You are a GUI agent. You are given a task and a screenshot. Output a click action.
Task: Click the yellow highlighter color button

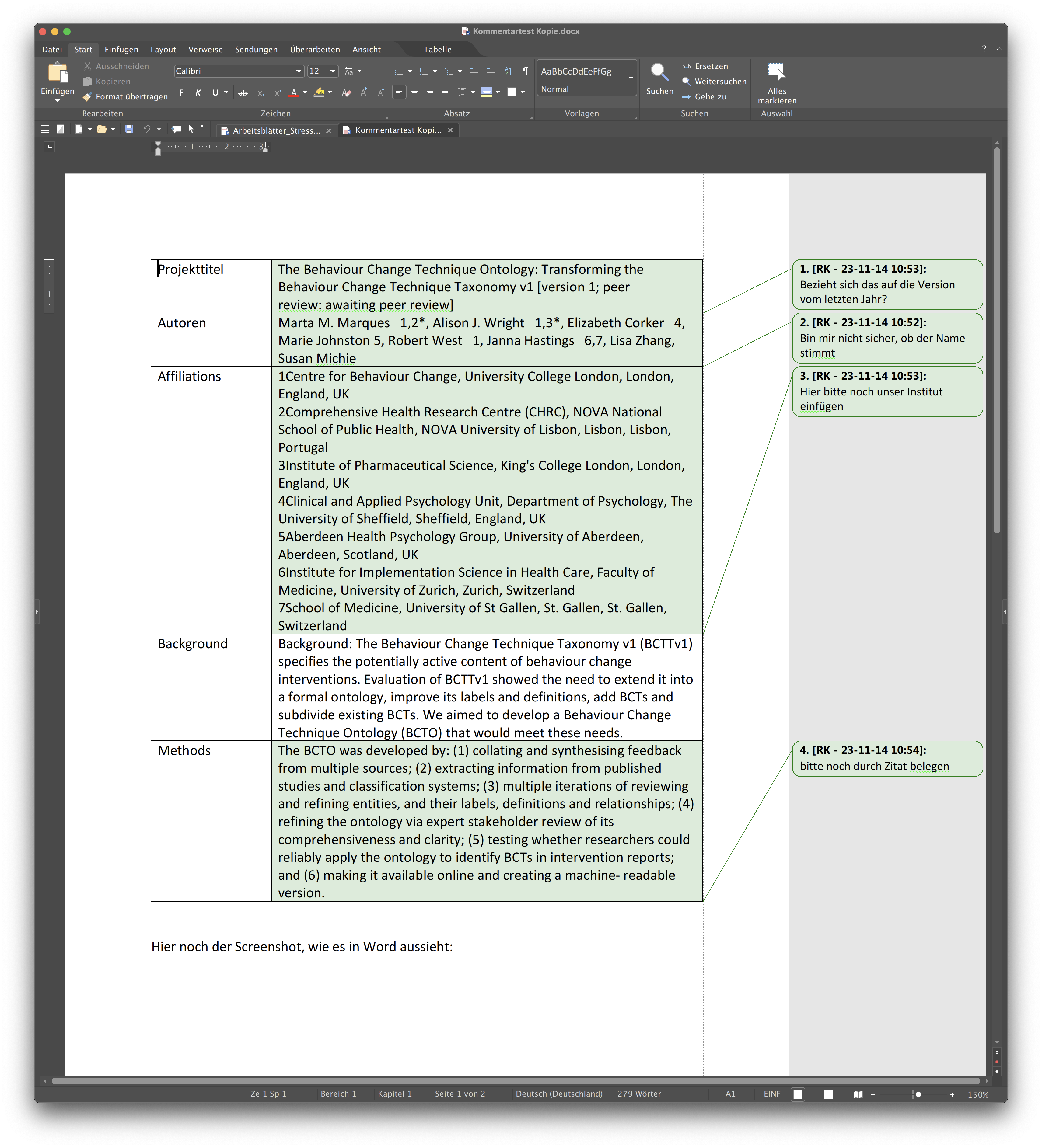(x=320, y=92)
